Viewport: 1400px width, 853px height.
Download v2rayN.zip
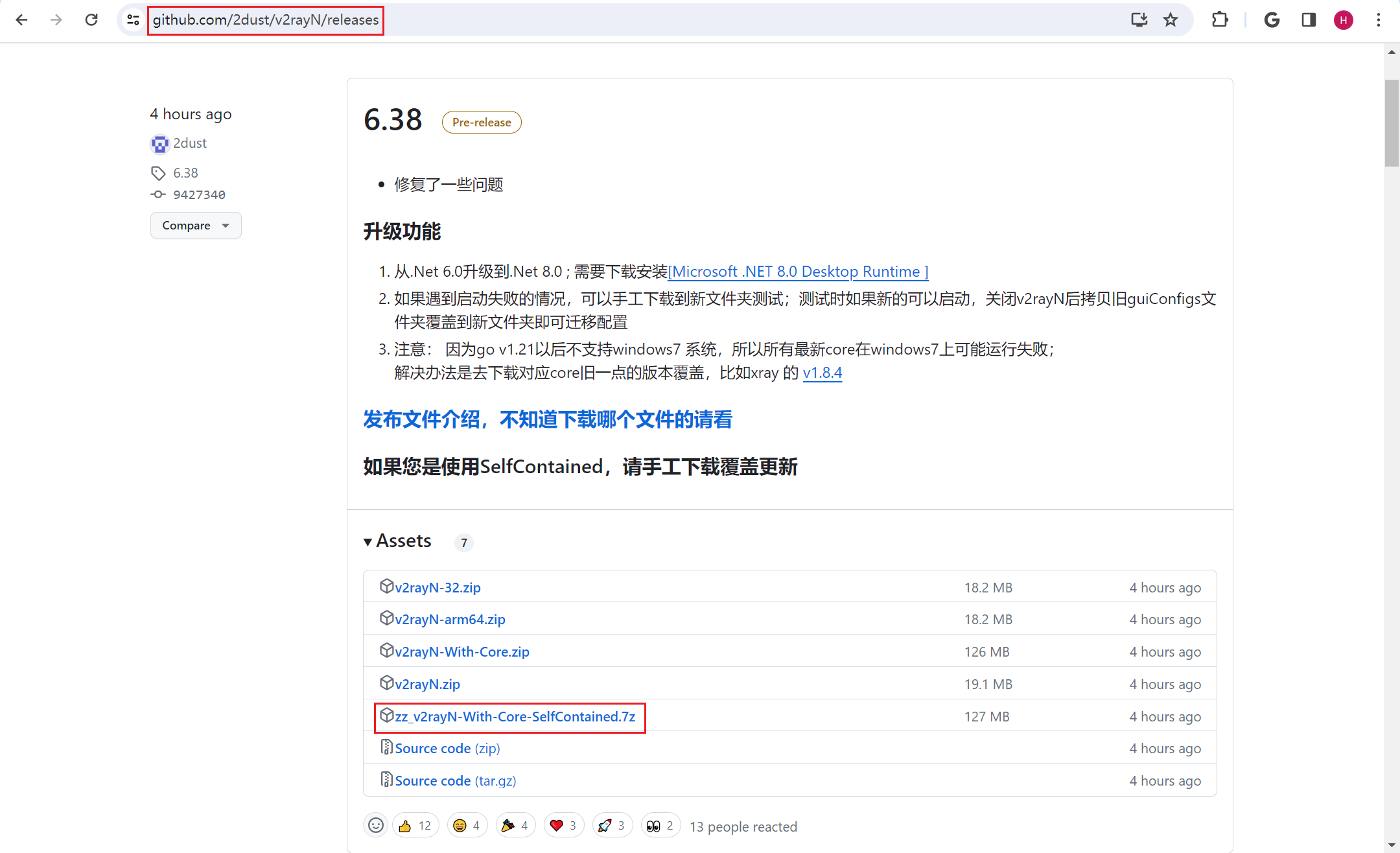click(x=427, y=684)
